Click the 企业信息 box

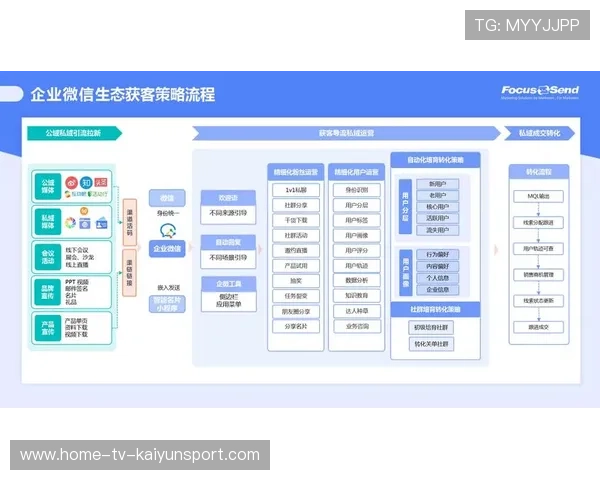pyautogui.click(x=437, y=290)
